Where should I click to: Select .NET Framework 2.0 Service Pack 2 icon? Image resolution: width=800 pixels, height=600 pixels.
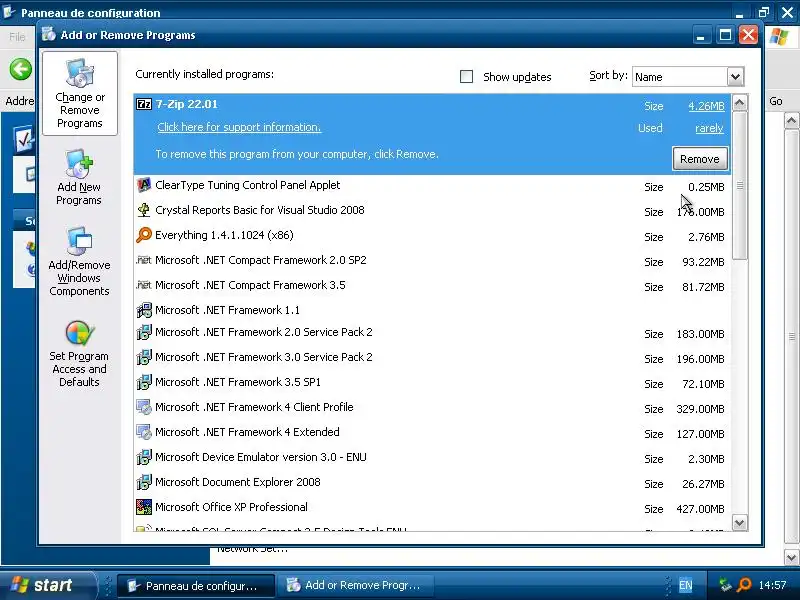pos(144,332)
